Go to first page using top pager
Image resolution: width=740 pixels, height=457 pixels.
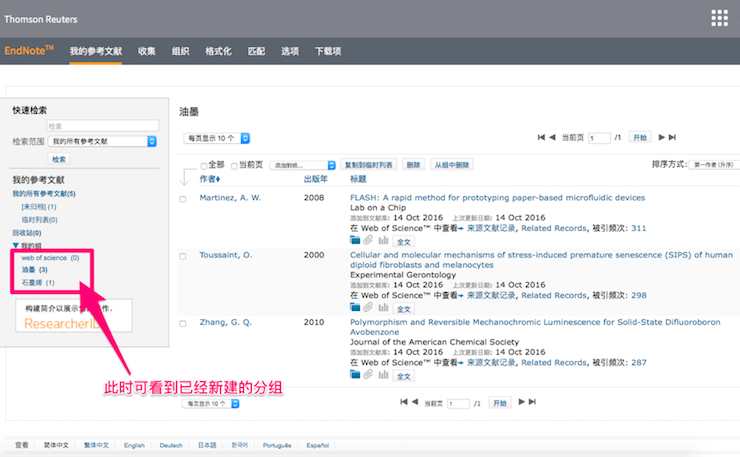click(x=541, y=137)
